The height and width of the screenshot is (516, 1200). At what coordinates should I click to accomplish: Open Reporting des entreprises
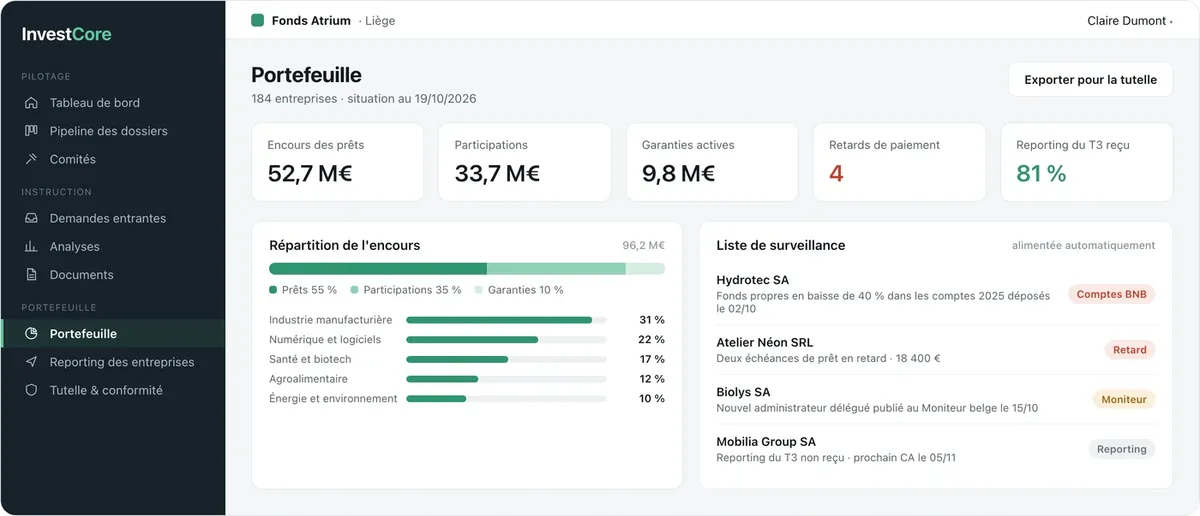click(112, 362)
